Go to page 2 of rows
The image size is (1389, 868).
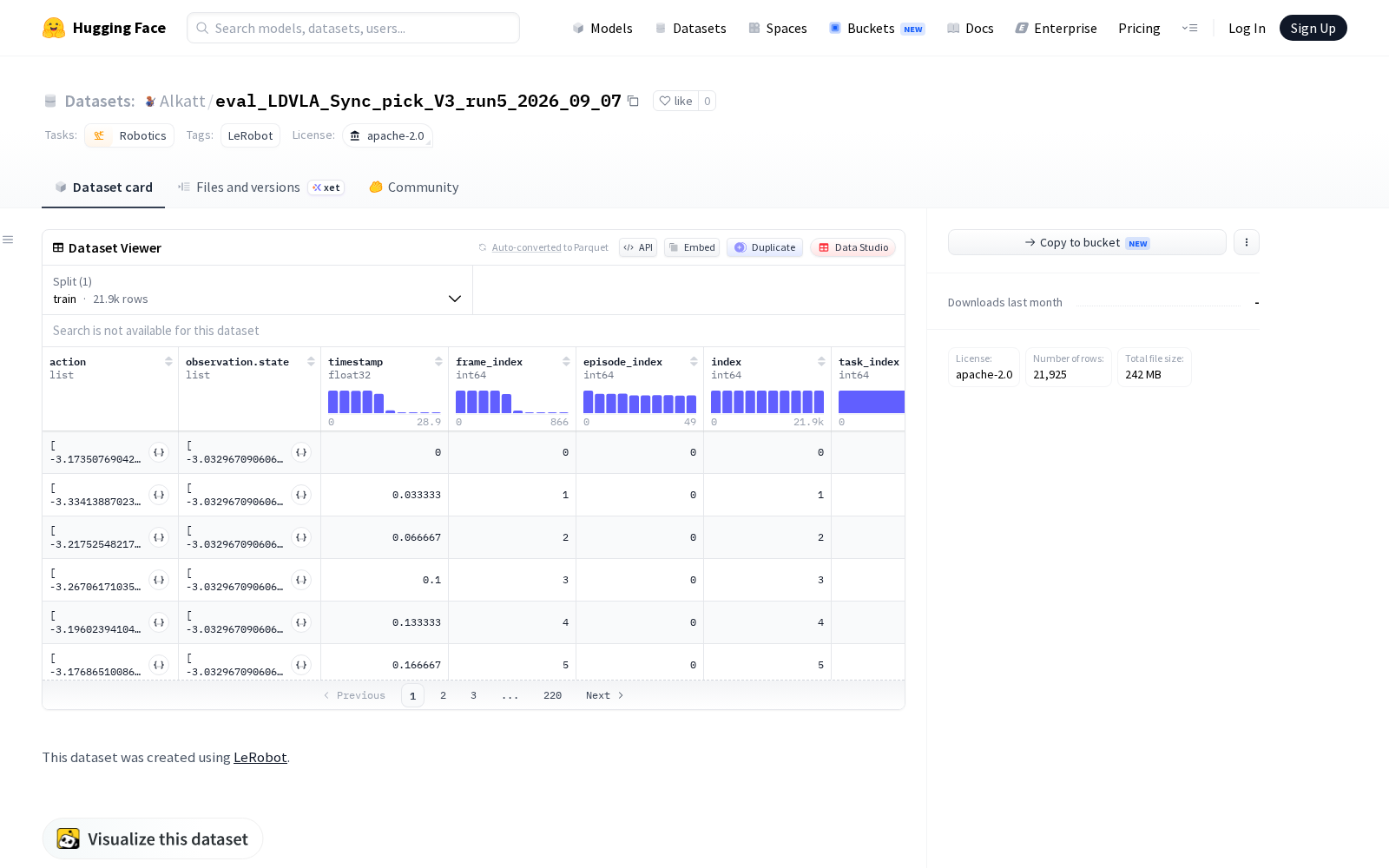pyautogui.click(x=443, y=695)
